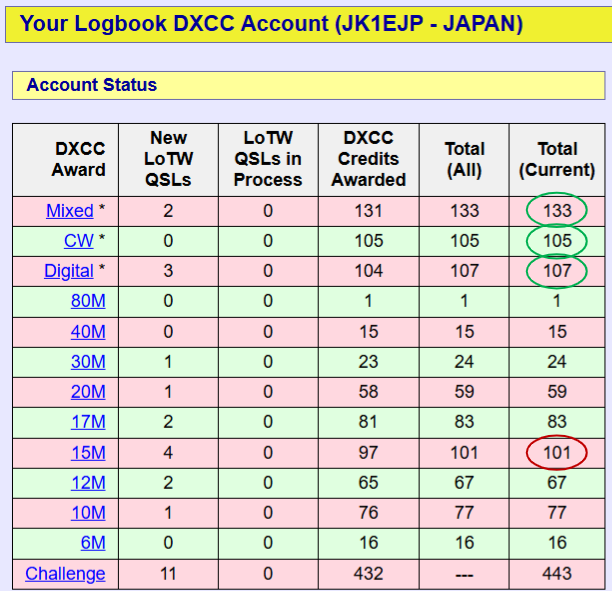Click 17M row Total (Current) value 83
The image size is (613, 591).
(557, 422)
